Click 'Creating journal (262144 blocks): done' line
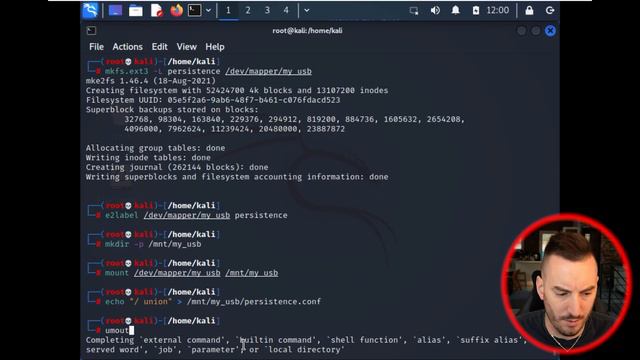The height and width of the screenshot is (360, 640). pos(177,167)
